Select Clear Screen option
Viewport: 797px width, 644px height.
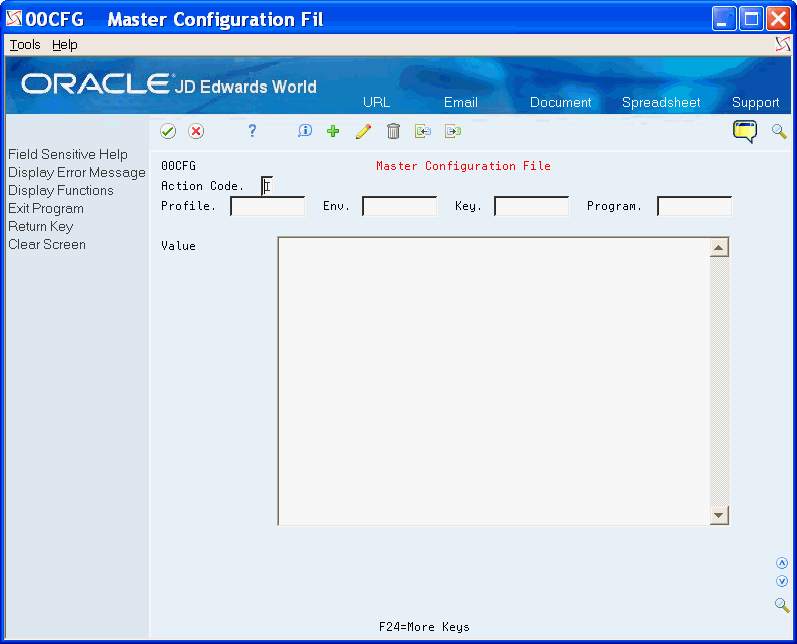pyautogui.click(x=47, y=244)
